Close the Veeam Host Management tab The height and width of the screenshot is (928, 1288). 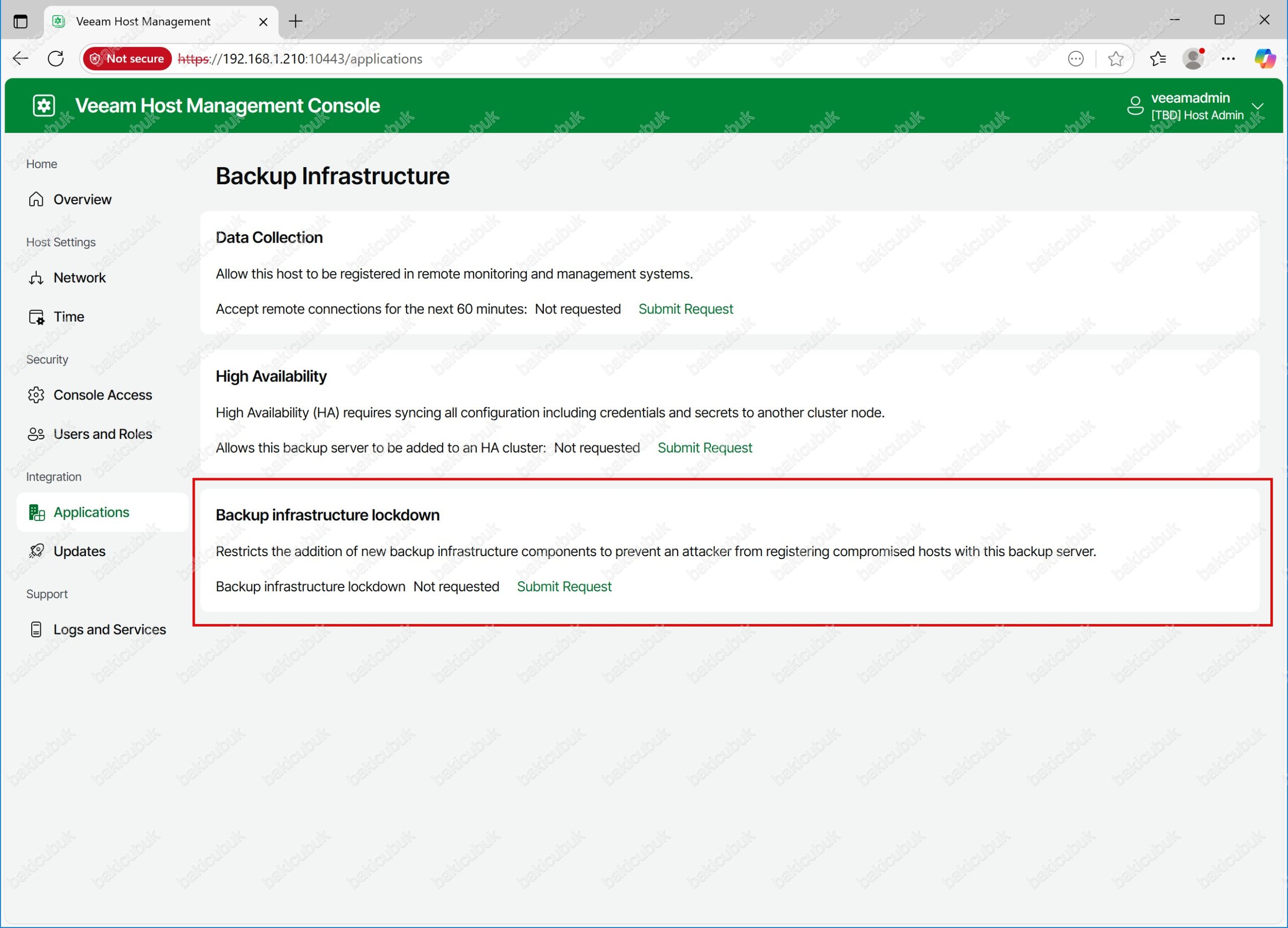[x=263, y=22]
